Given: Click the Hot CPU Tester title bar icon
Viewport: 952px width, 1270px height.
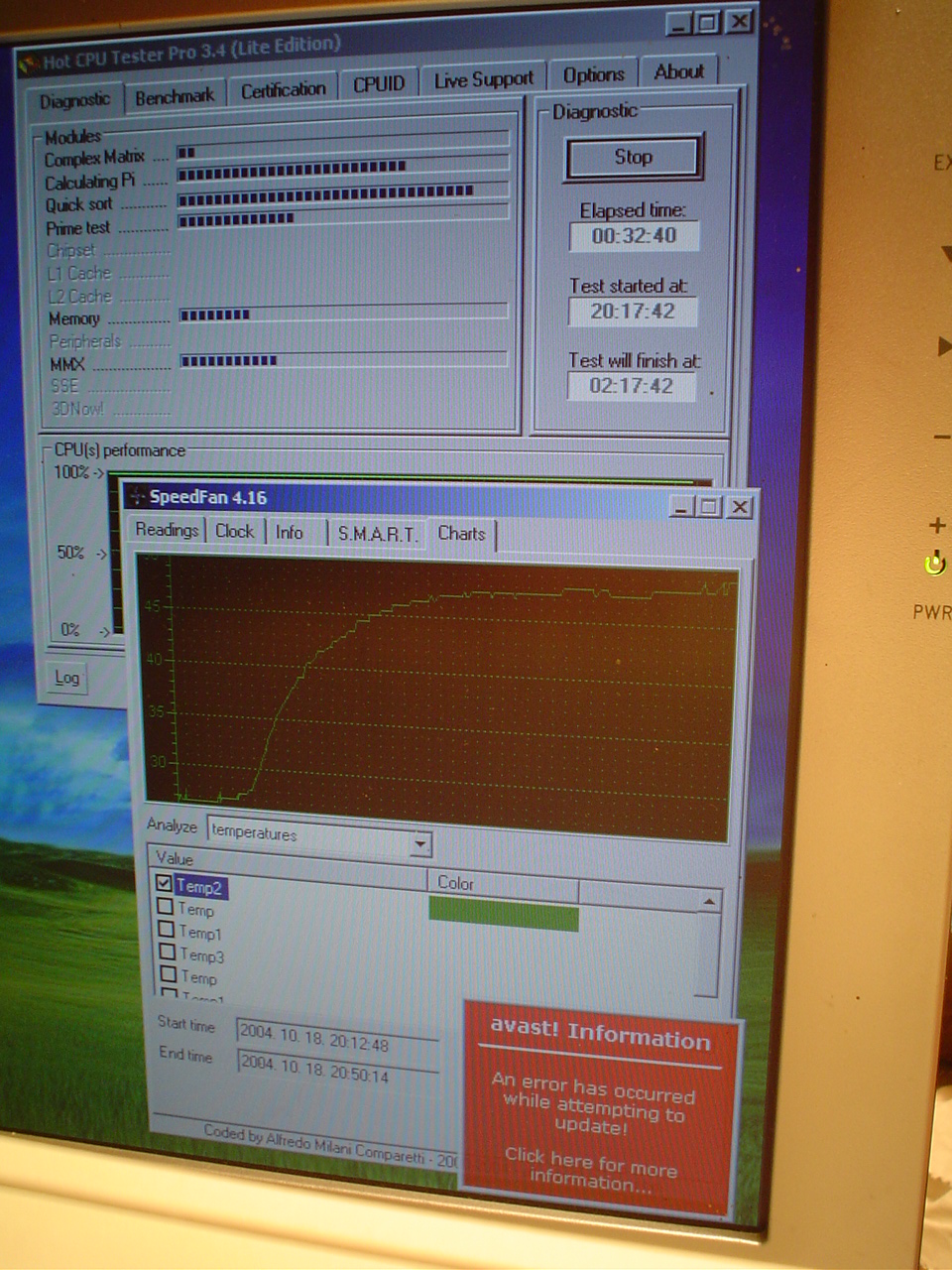Looking at the screenshot, I should 28,63.
